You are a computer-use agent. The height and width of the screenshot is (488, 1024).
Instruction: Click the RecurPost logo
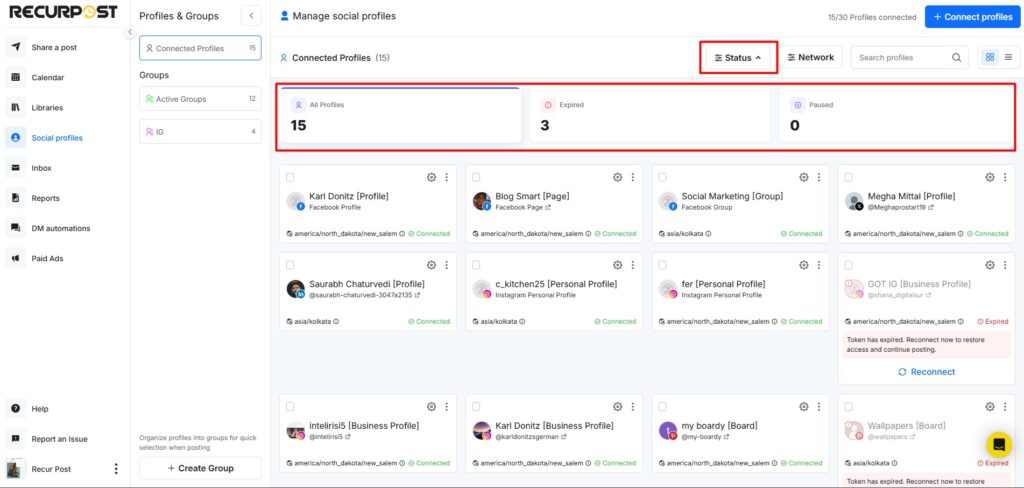pyautogui.click(x=63, y=12)
